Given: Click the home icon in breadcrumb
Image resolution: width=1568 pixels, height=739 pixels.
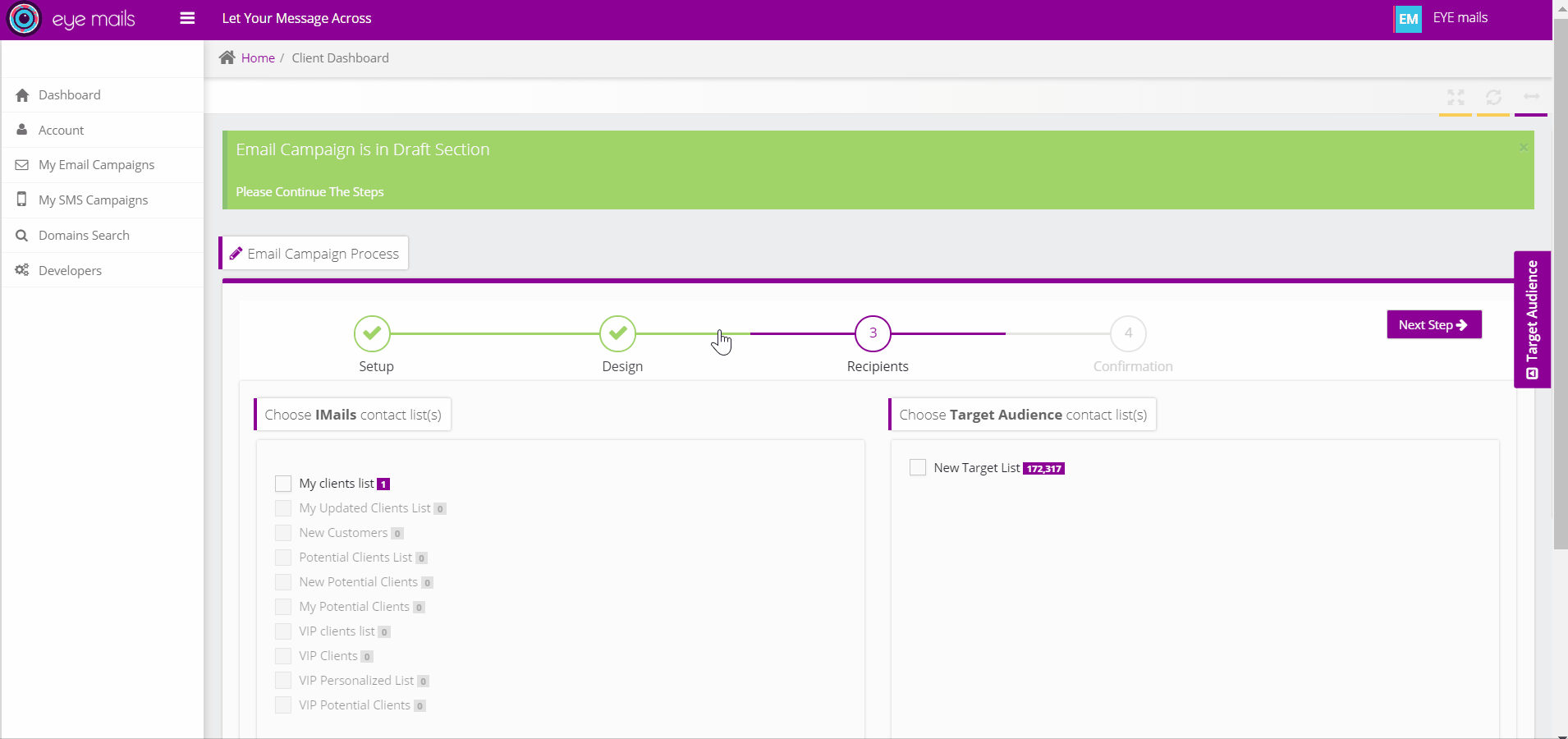Looking at the screenshot, I should [227, 57].
